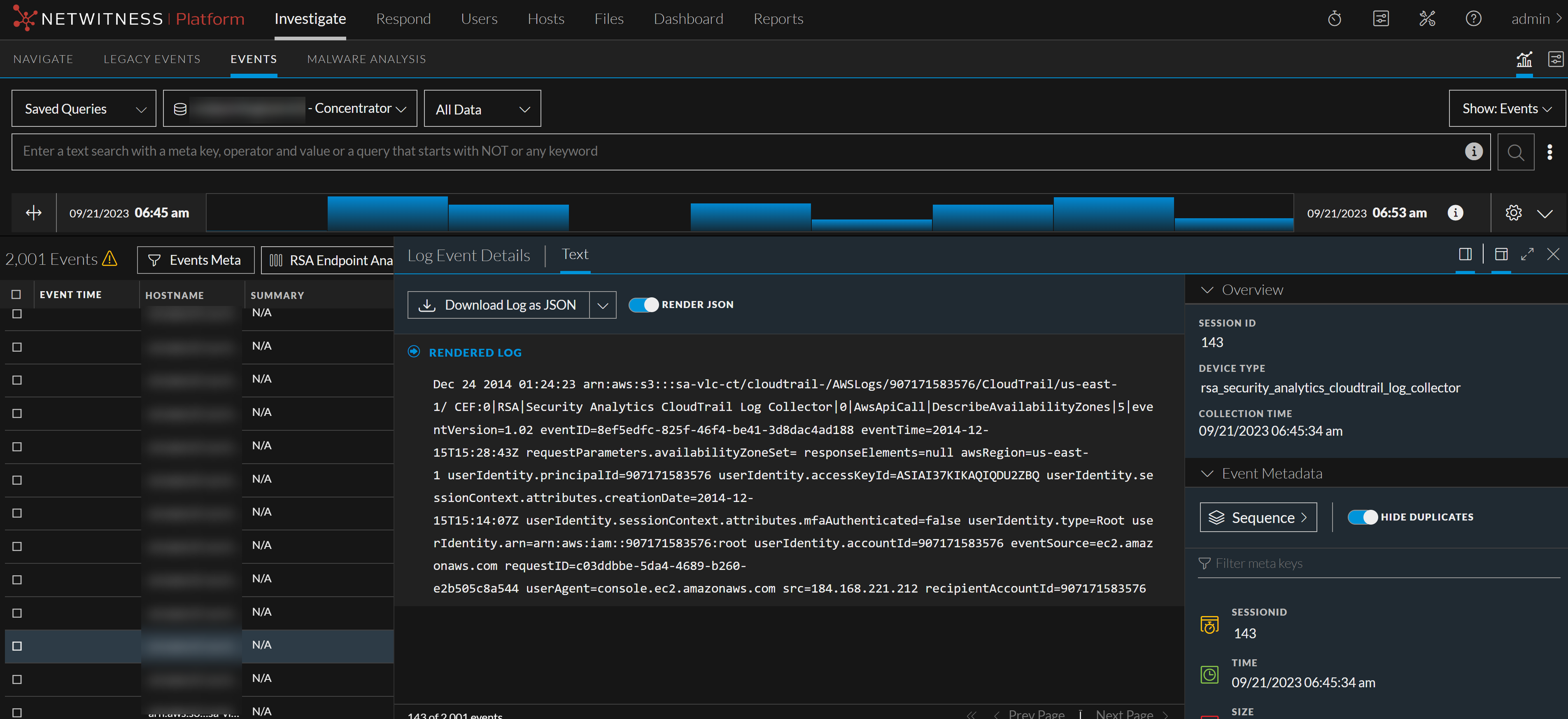Click the Events Meta button
Image resolution: width=1568 pixels, height=719 pixels.
click(196, 261)
